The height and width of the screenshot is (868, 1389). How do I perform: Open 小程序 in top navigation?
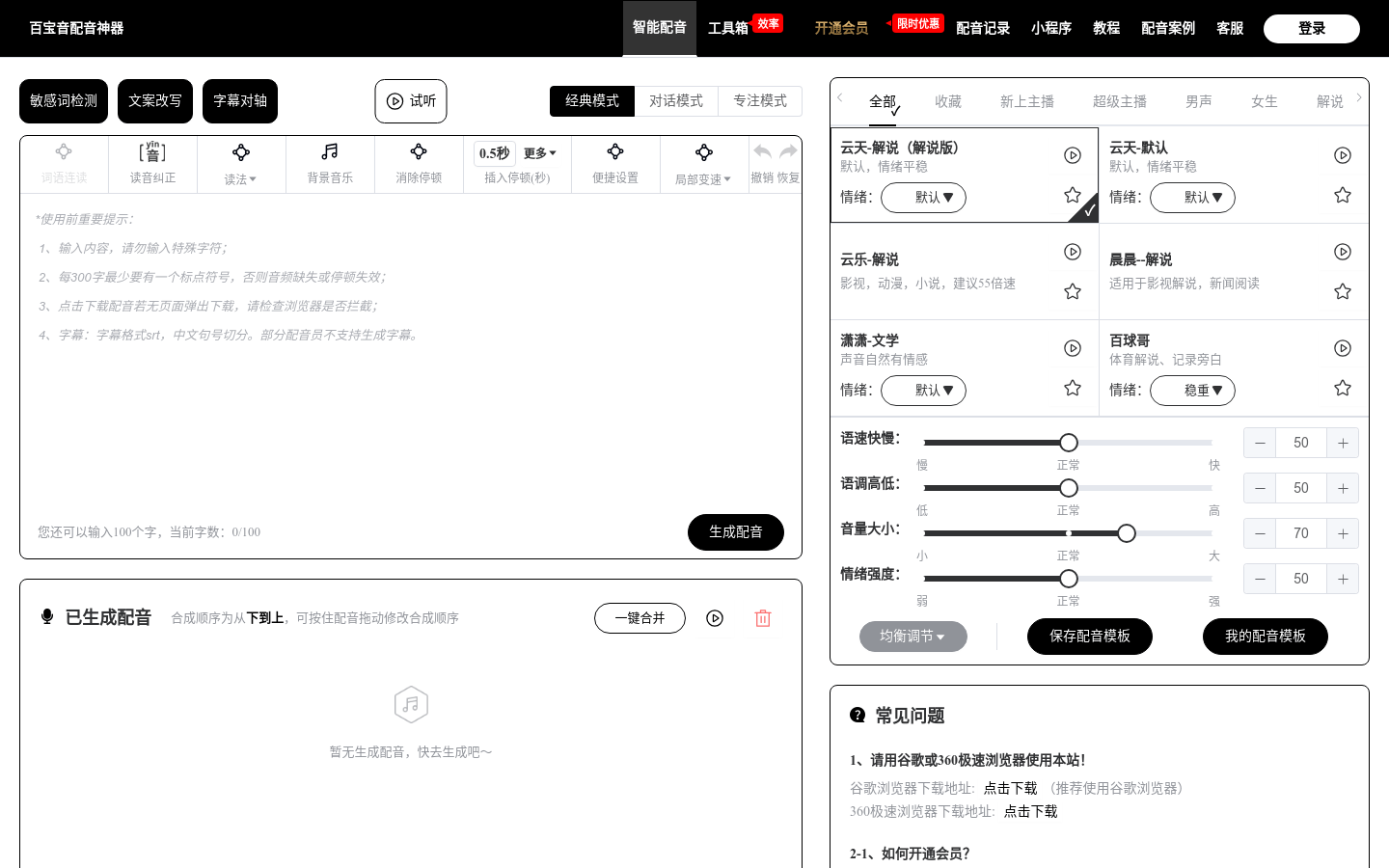coord(1051,28)
